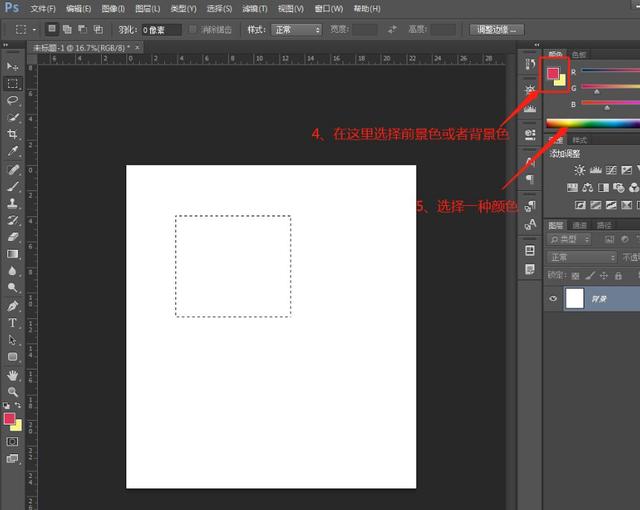Toggle lock transparent pixels
640x510 pixels.
point(576,276)
